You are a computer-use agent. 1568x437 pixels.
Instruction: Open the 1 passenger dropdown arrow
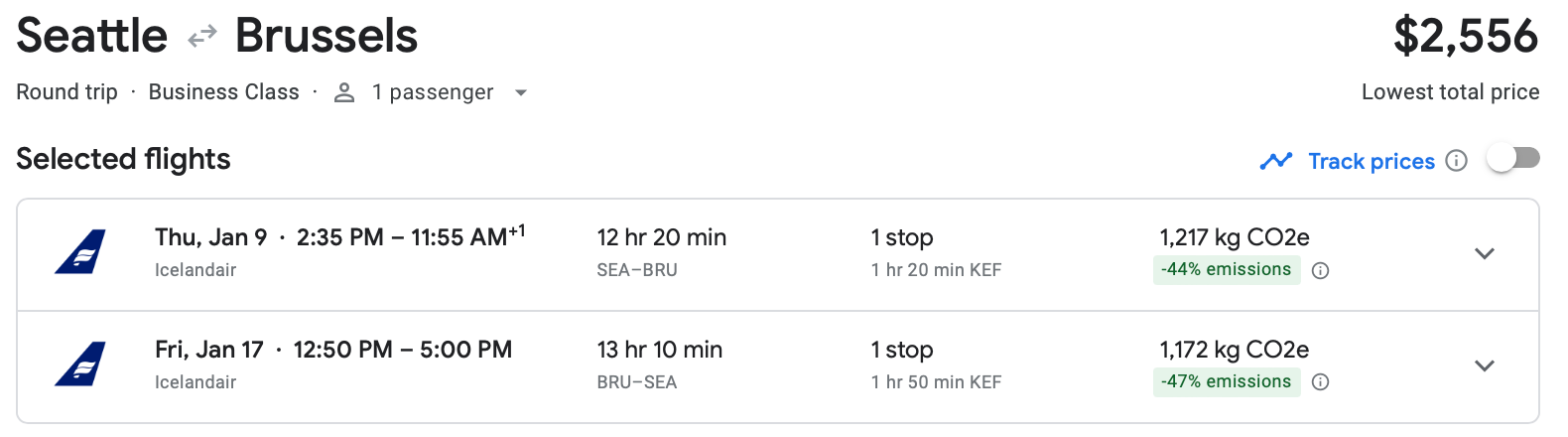tap(520, 93)
